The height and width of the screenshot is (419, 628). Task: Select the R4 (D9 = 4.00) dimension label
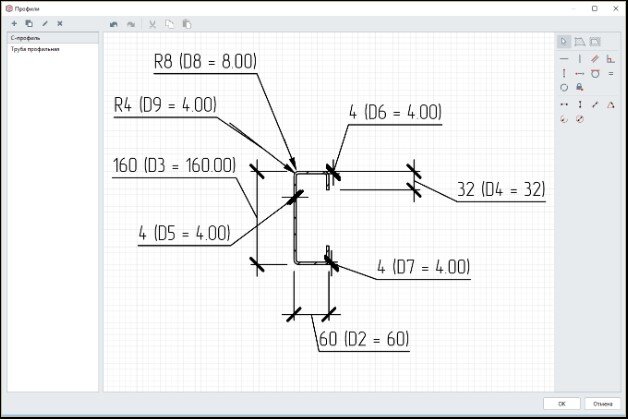tap(165, 105)
